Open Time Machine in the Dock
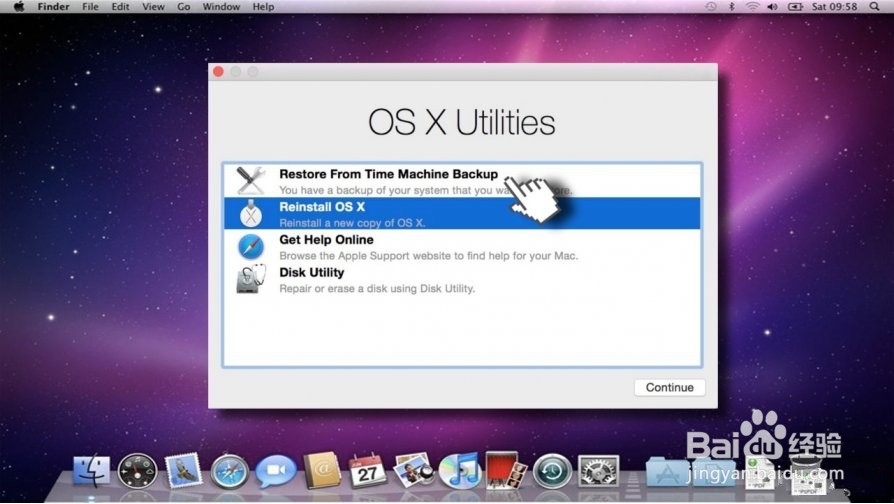Viewport: 894px width, 504px height. pos(552,472)
